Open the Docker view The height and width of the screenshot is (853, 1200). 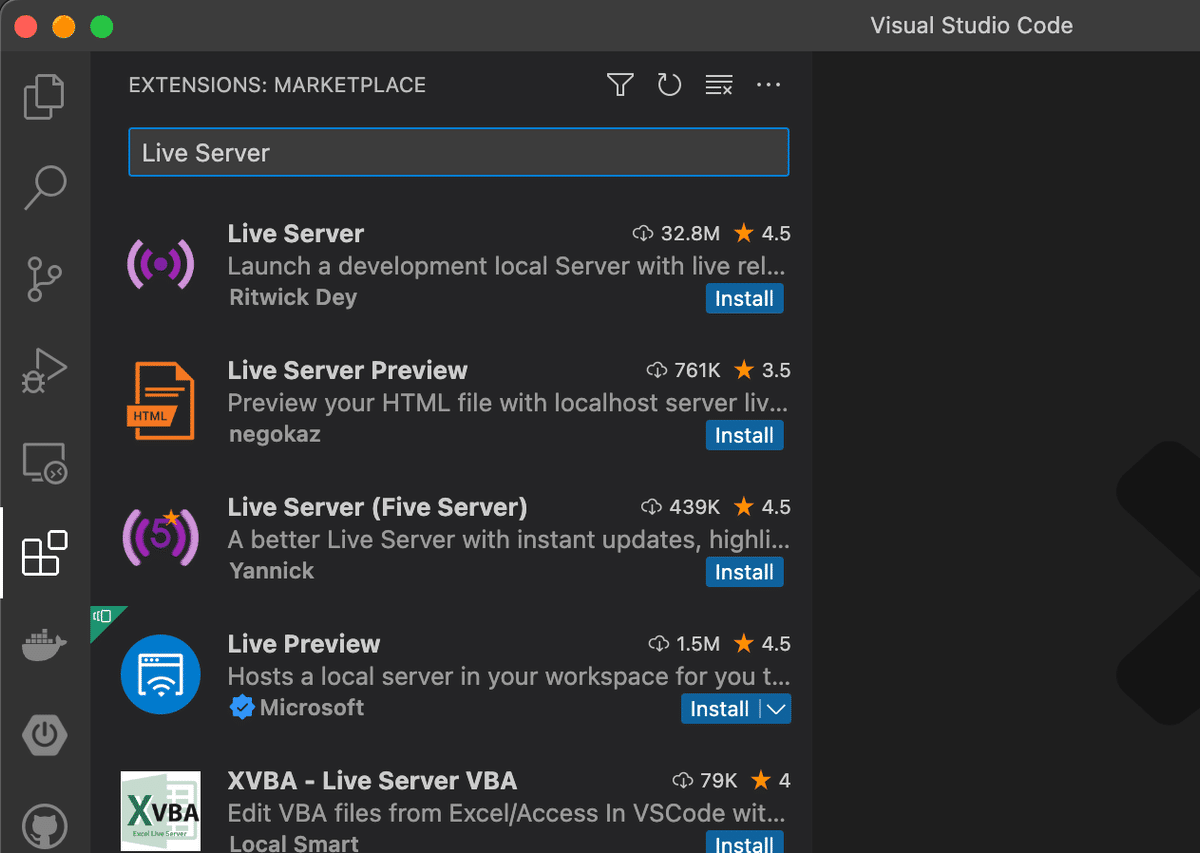(44, 645)
